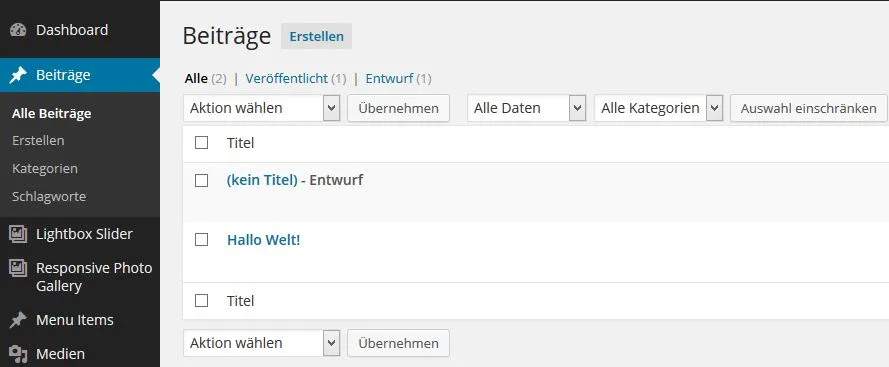The width and height of the screenshot is (889, 367).
Task: Click the Medien media icon
Action: 18,354
